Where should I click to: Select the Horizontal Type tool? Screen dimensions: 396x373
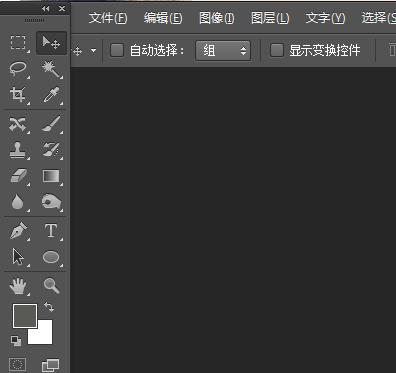51,230
